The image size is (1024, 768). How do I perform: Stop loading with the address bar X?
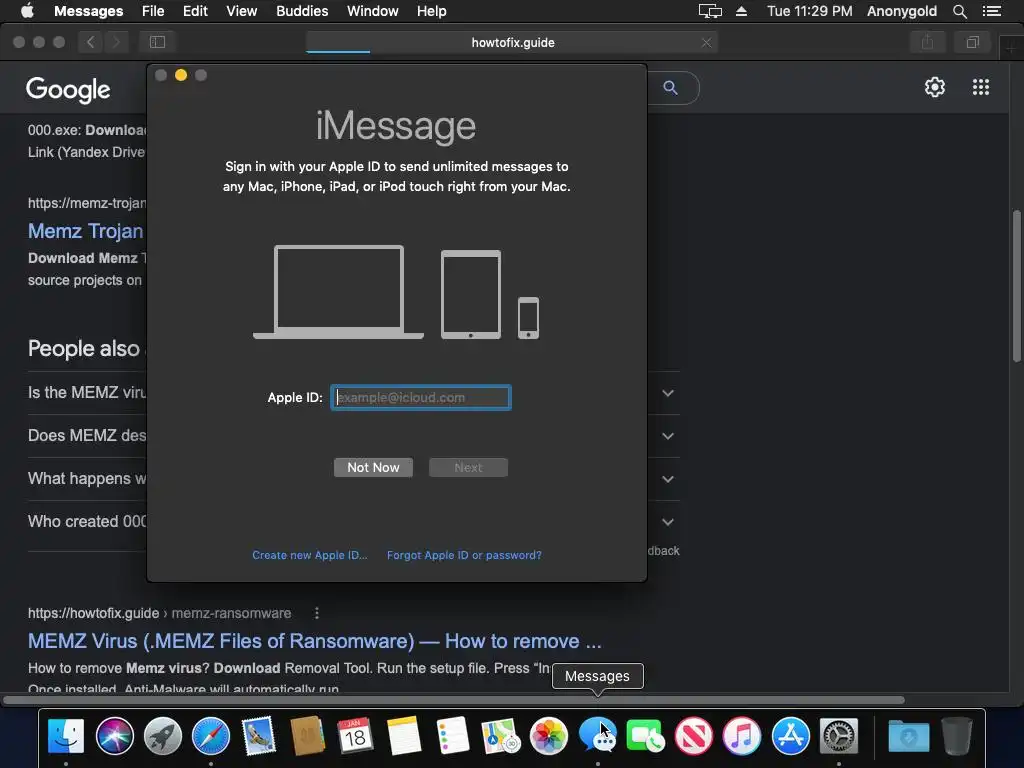[707, 42]
